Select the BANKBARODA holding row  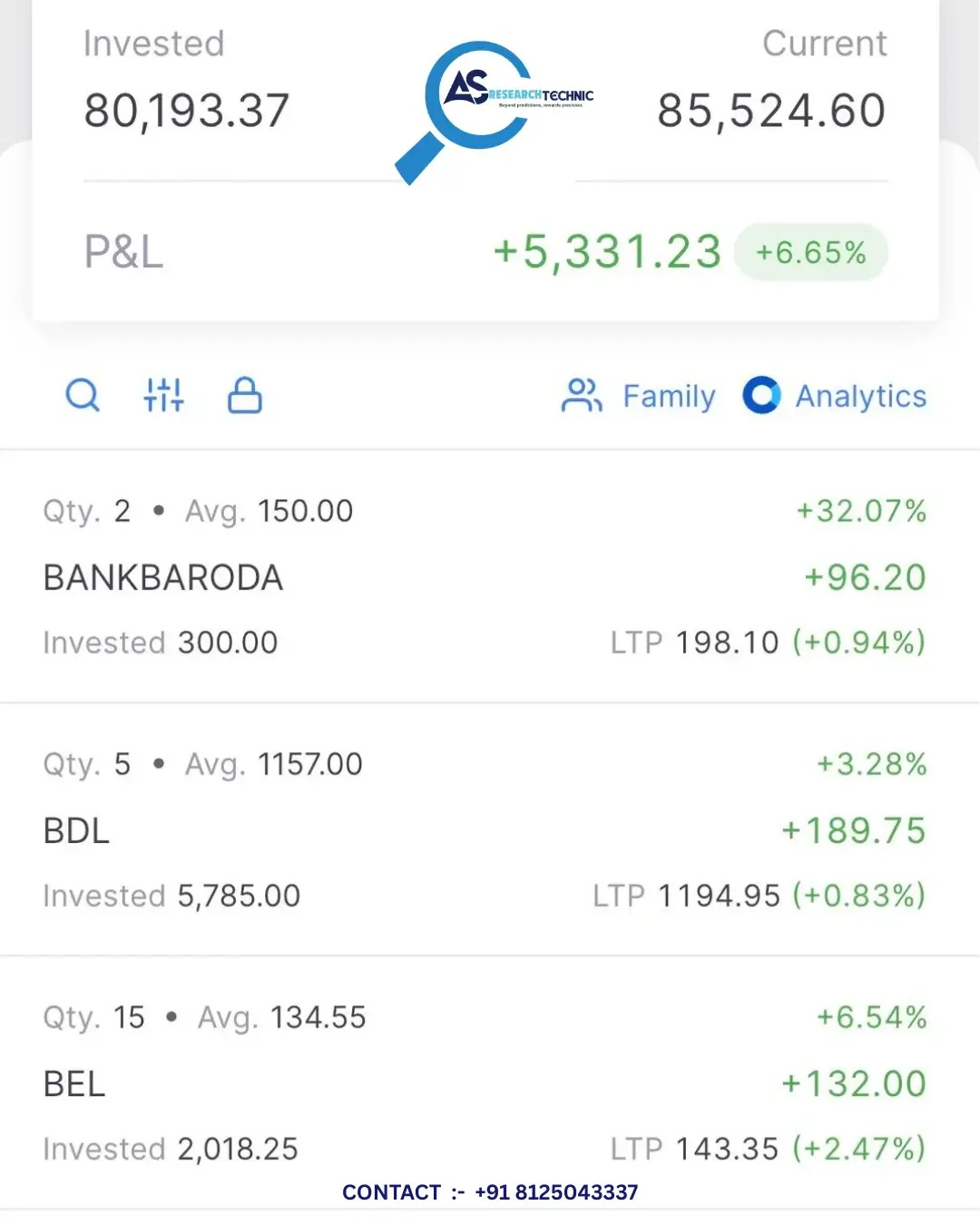click(x=490, y=576)
